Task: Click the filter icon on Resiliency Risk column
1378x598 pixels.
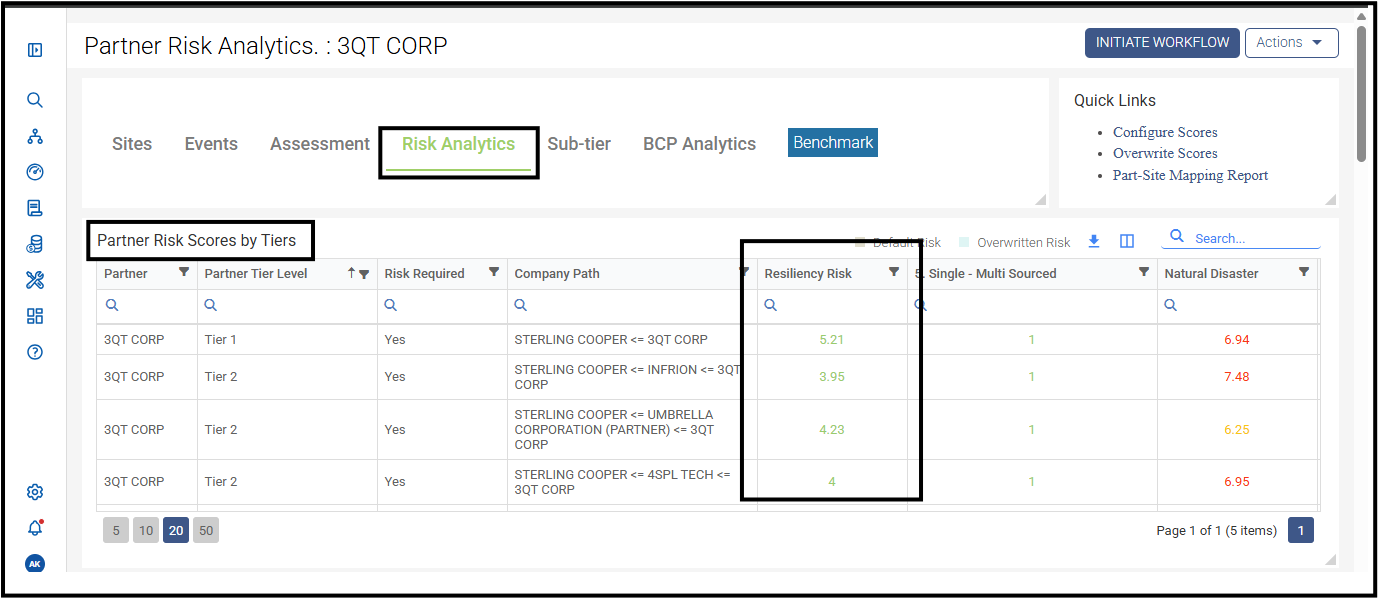Action: click(894, 272)
